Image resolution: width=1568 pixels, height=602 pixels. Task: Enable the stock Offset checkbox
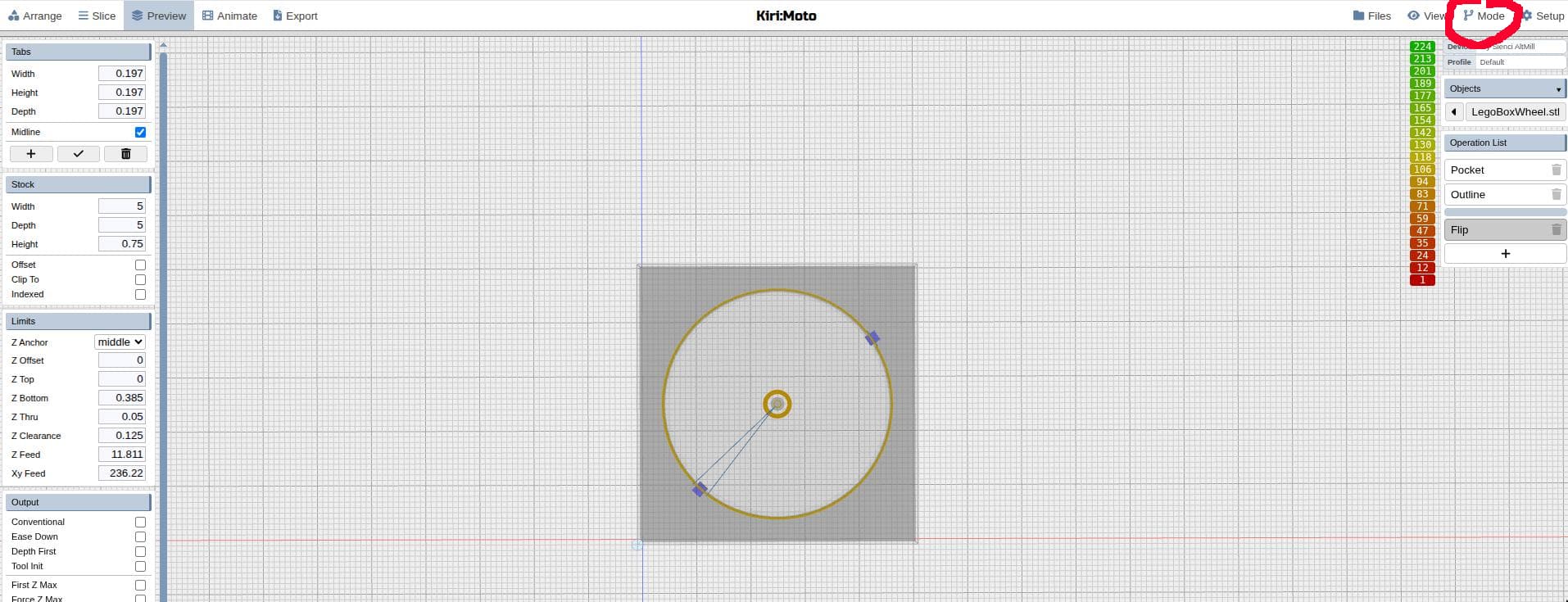tap(140, 265)
